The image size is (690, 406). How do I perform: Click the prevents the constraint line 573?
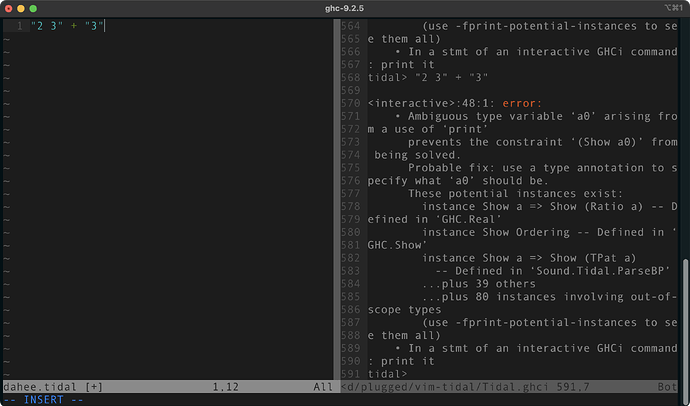click(542, 142)
